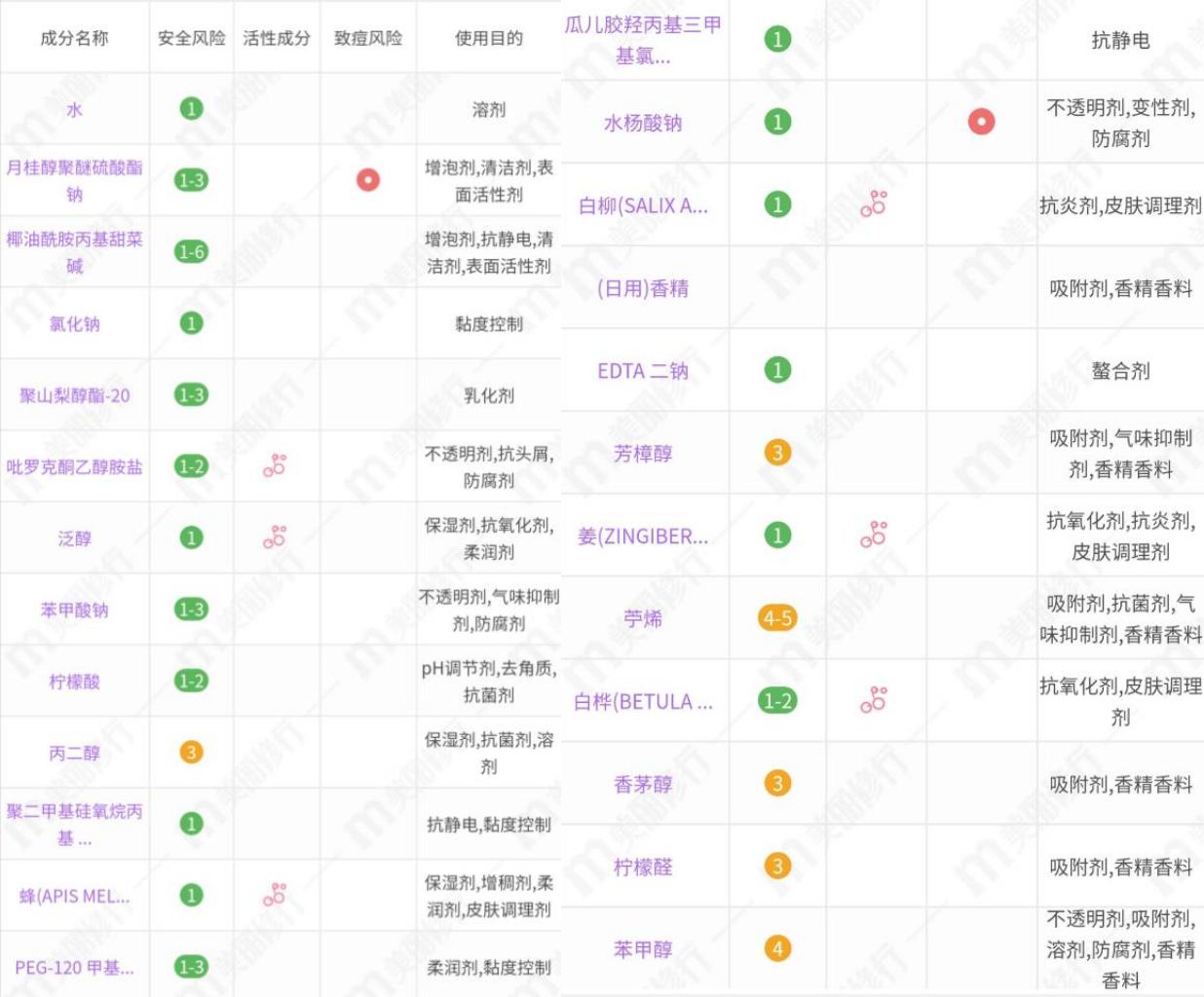The width and height of the screenshot is (1204, 997).
Task: Click the orange risk badge 3 for 丙二醇
Action: (189, 751)
